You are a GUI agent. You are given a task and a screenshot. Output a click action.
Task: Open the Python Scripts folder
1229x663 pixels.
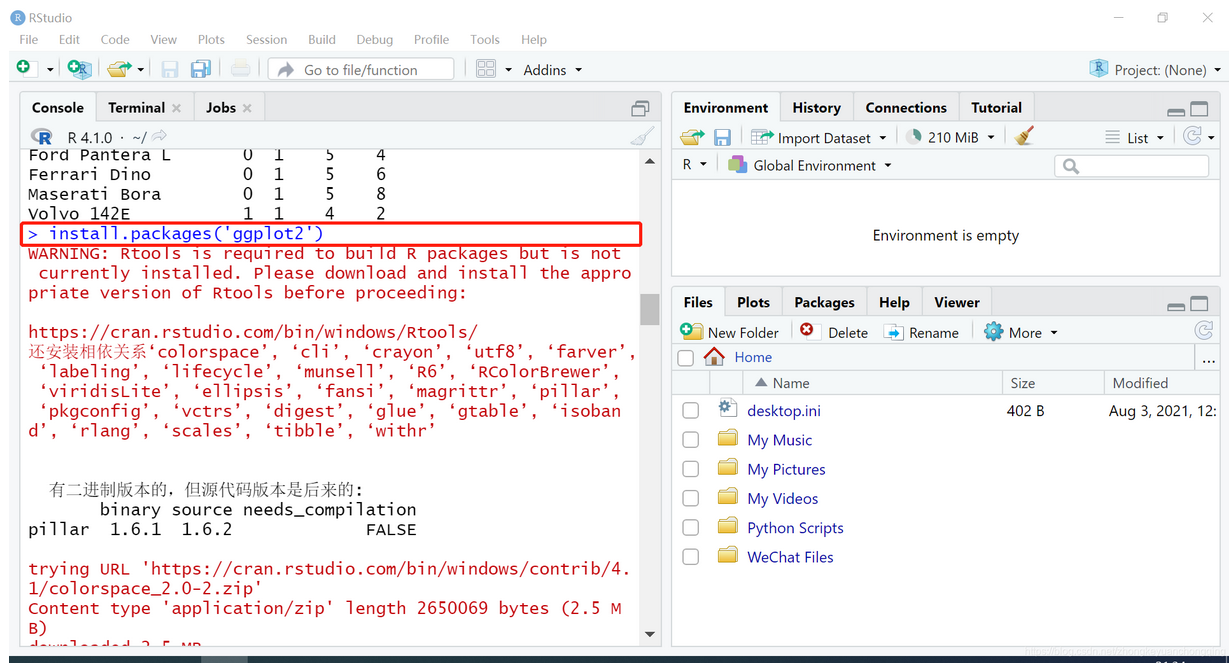(x=795, y=527)
